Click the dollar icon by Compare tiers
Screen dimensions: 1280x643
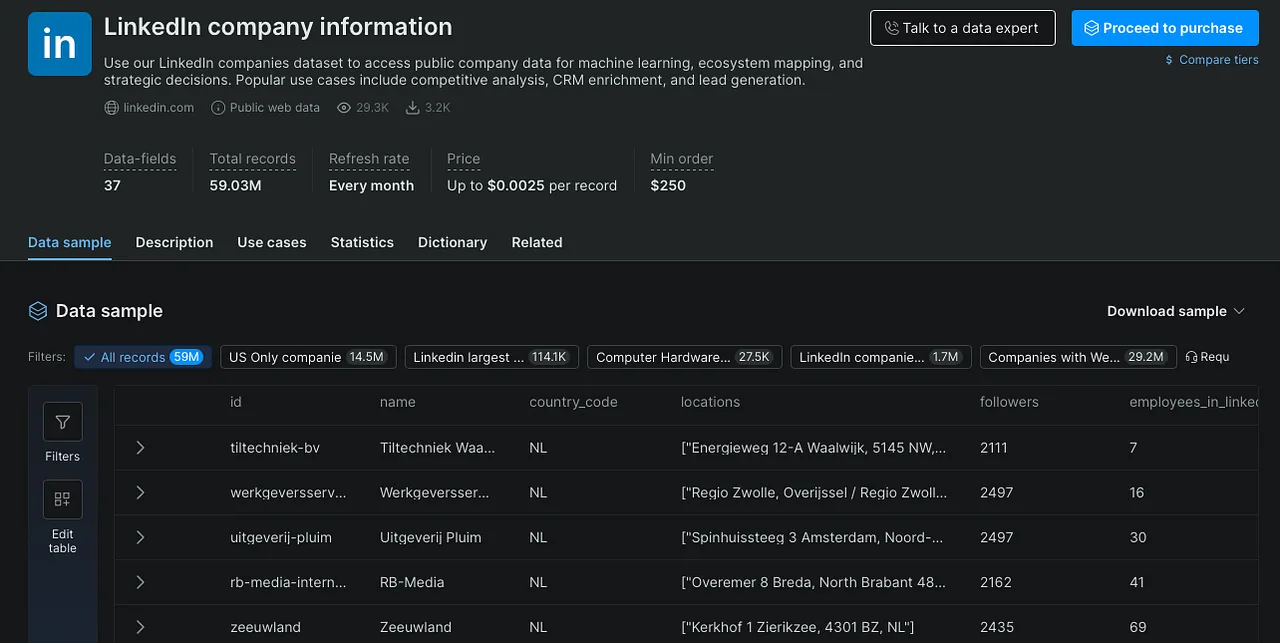pos(1169,60)
